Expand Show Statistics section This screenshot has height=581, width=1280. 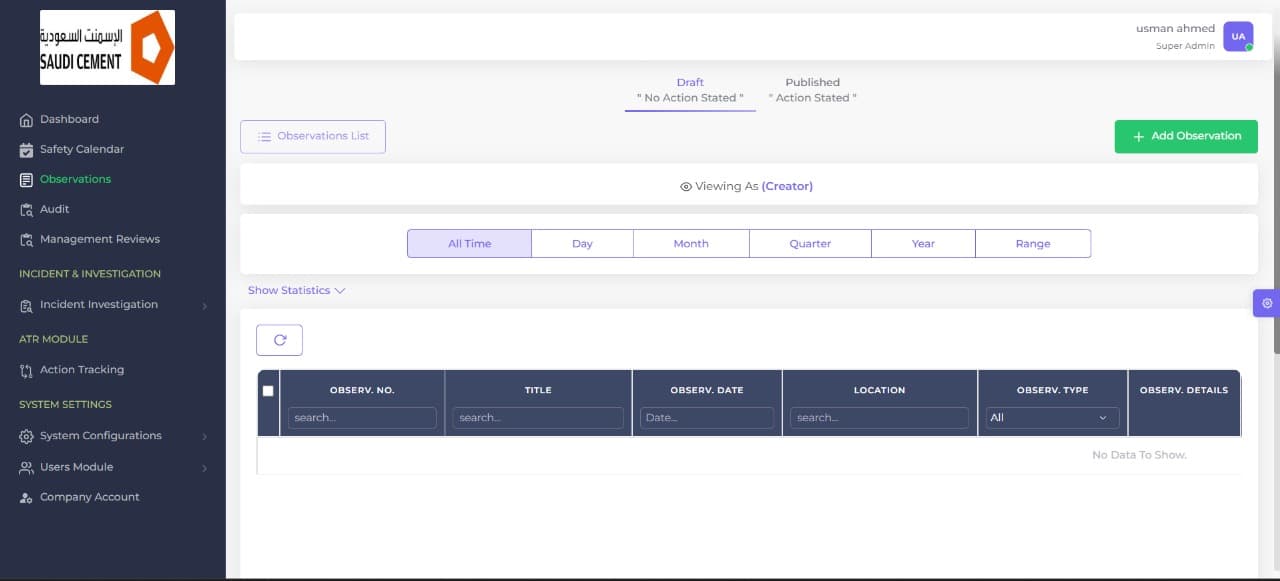click(296, 291)
